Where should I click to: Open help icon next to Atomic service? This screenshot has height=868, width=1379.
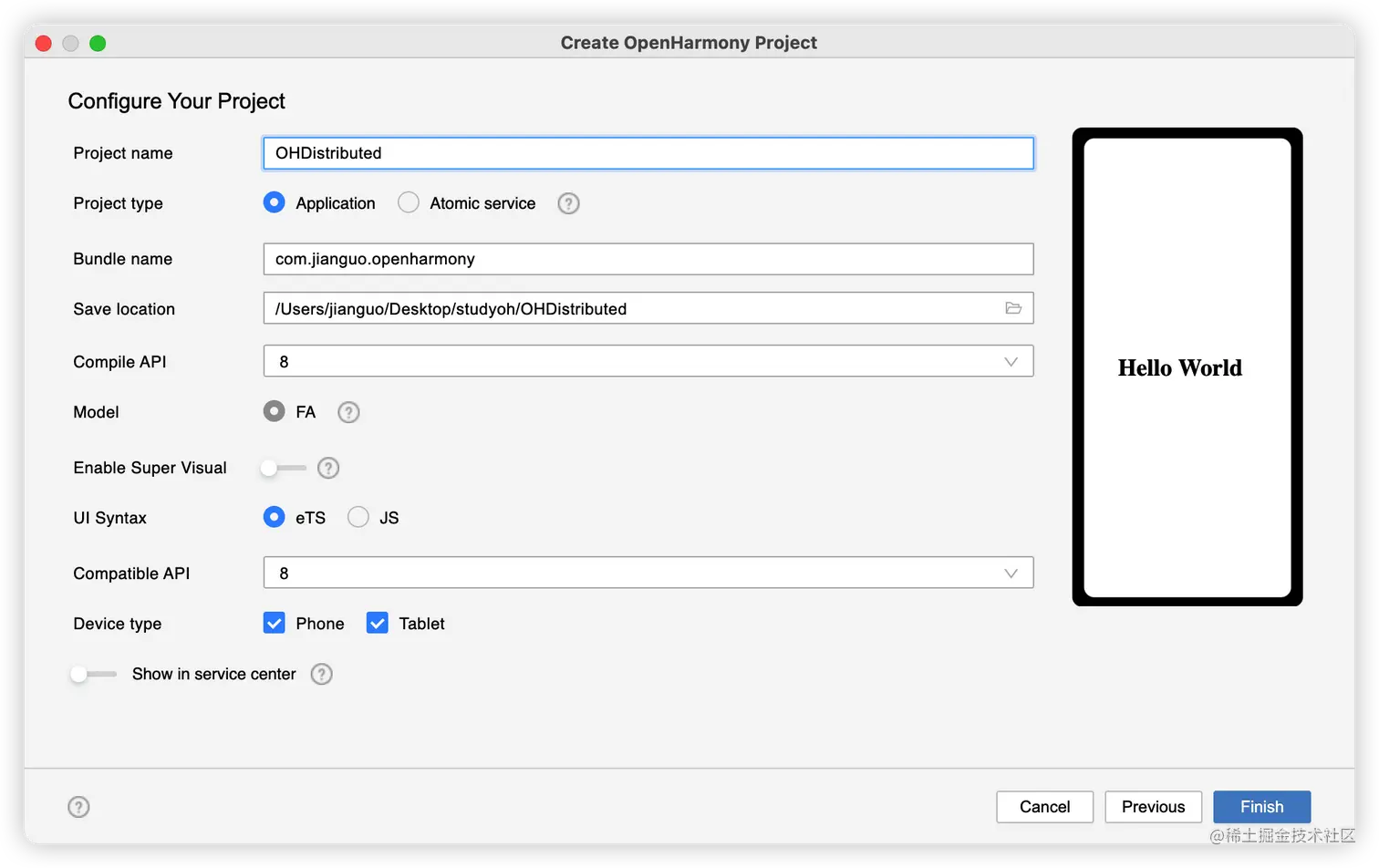tap(568, 203)
